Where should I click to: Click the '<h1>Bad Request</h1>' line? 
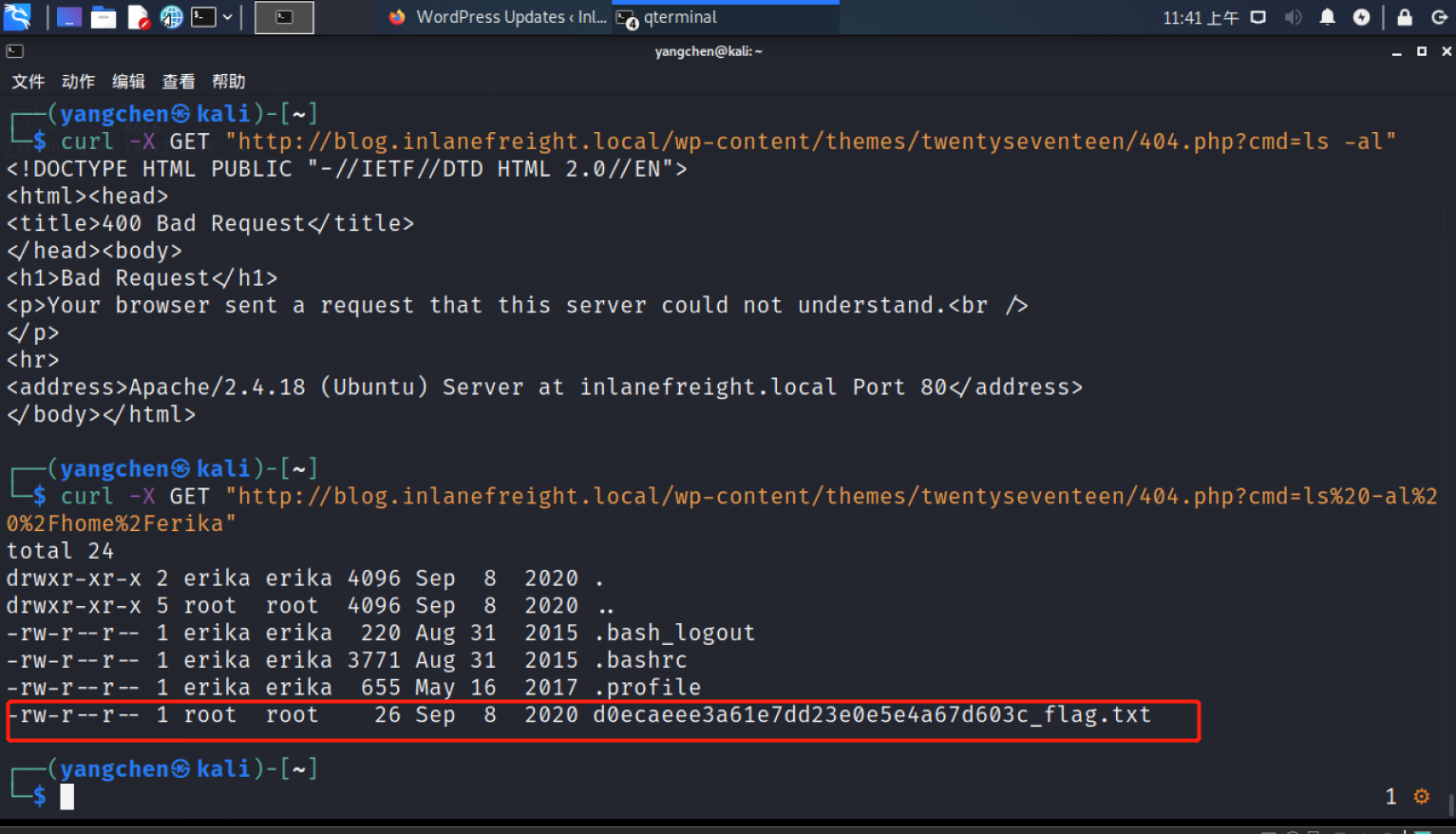tap(142, 278)
